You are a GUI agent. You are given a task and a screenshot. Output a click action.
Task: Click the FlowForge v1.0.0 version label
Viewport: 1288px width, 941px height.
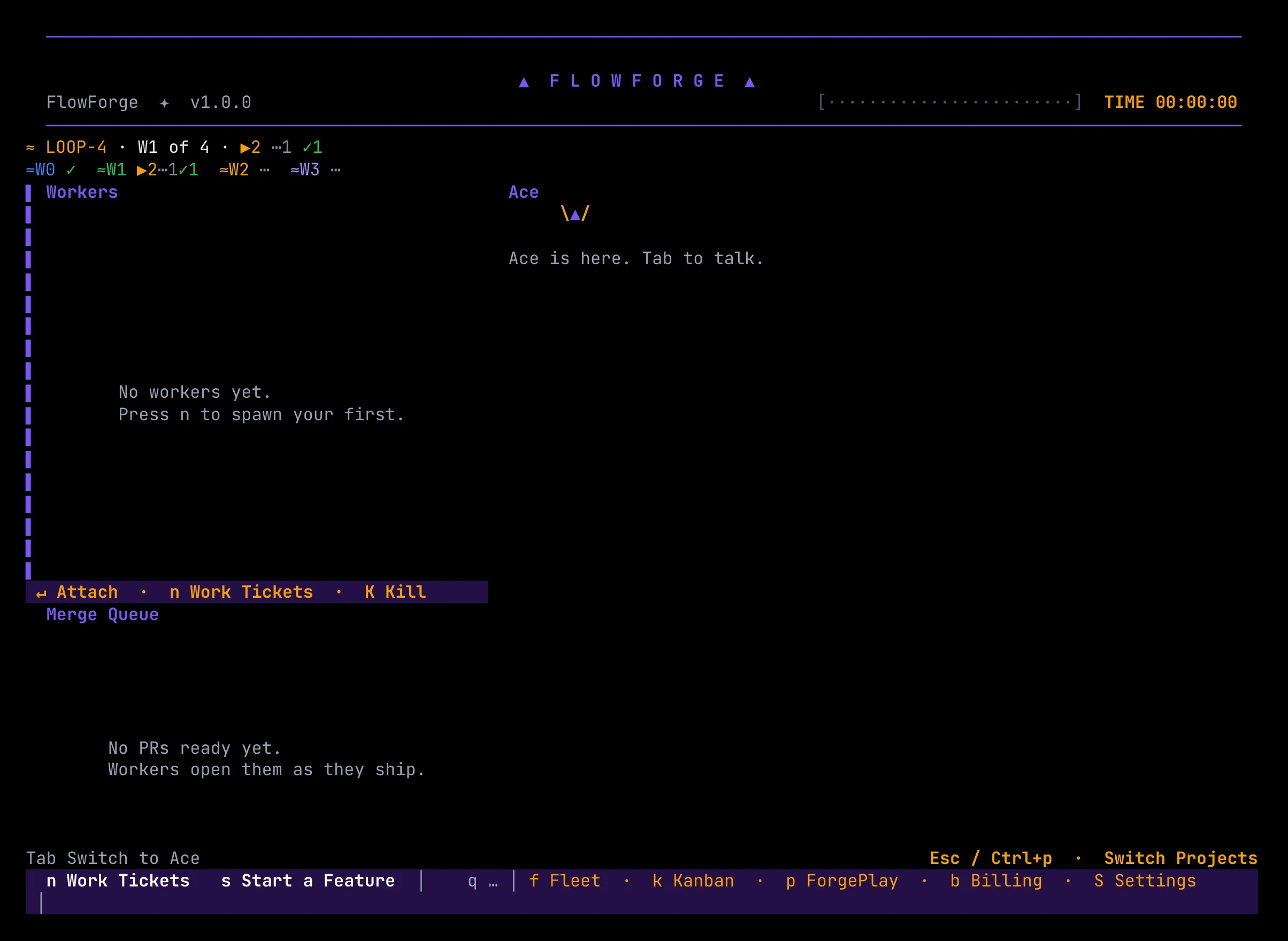[149, 103]
